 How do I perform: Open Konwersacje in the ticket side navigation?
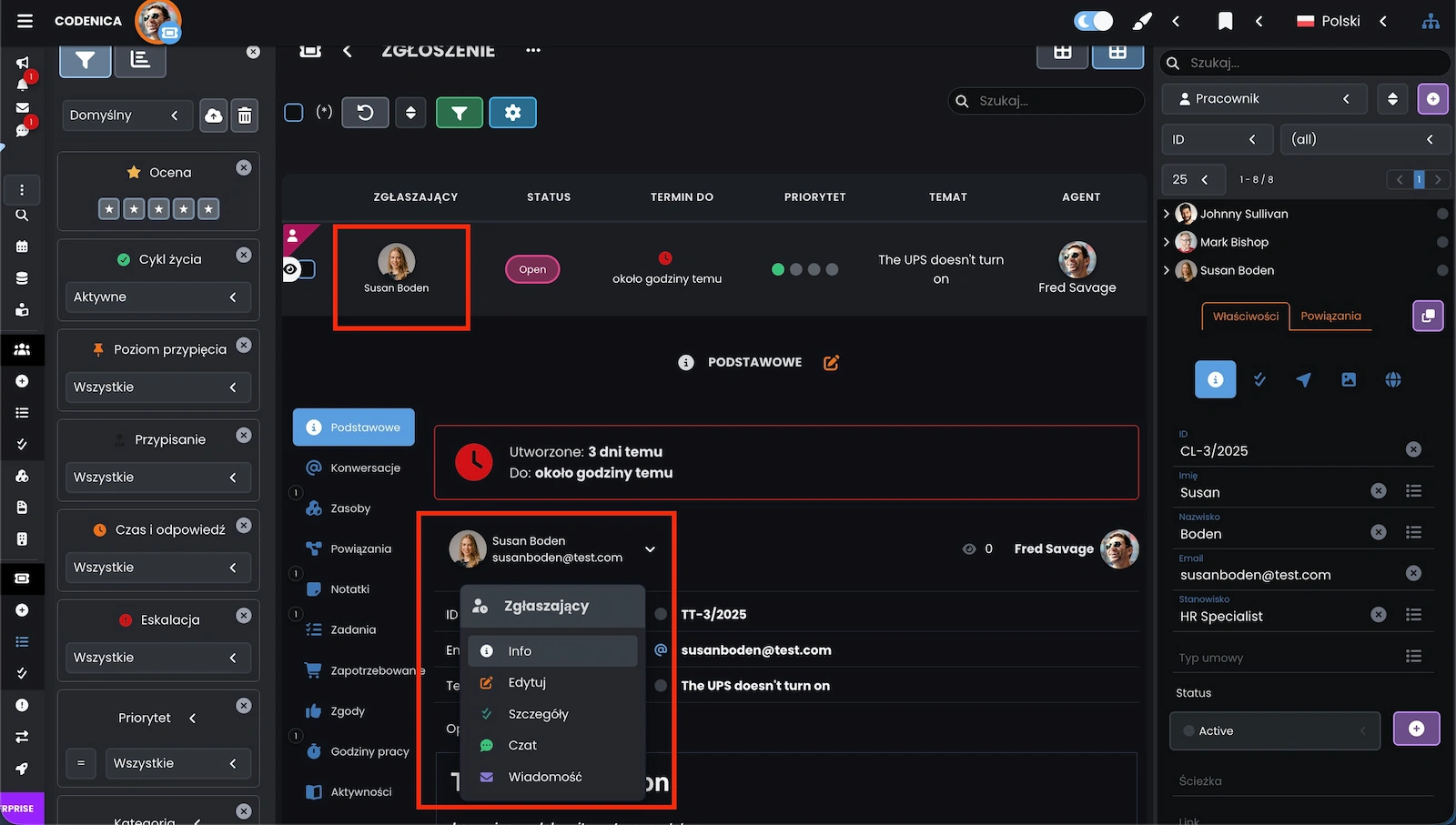(x=365, y=468)
